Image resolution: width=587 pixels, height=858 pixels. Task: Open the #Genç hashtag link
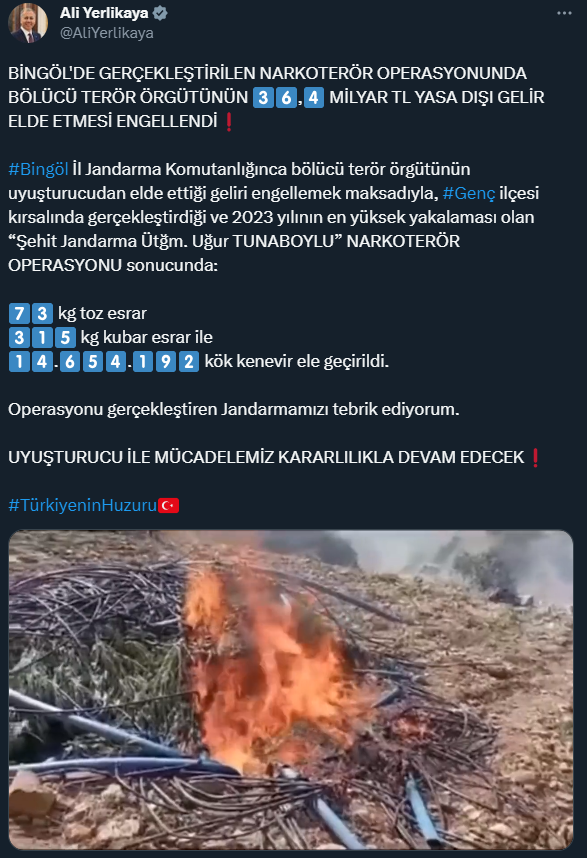[x=469, y=194]
